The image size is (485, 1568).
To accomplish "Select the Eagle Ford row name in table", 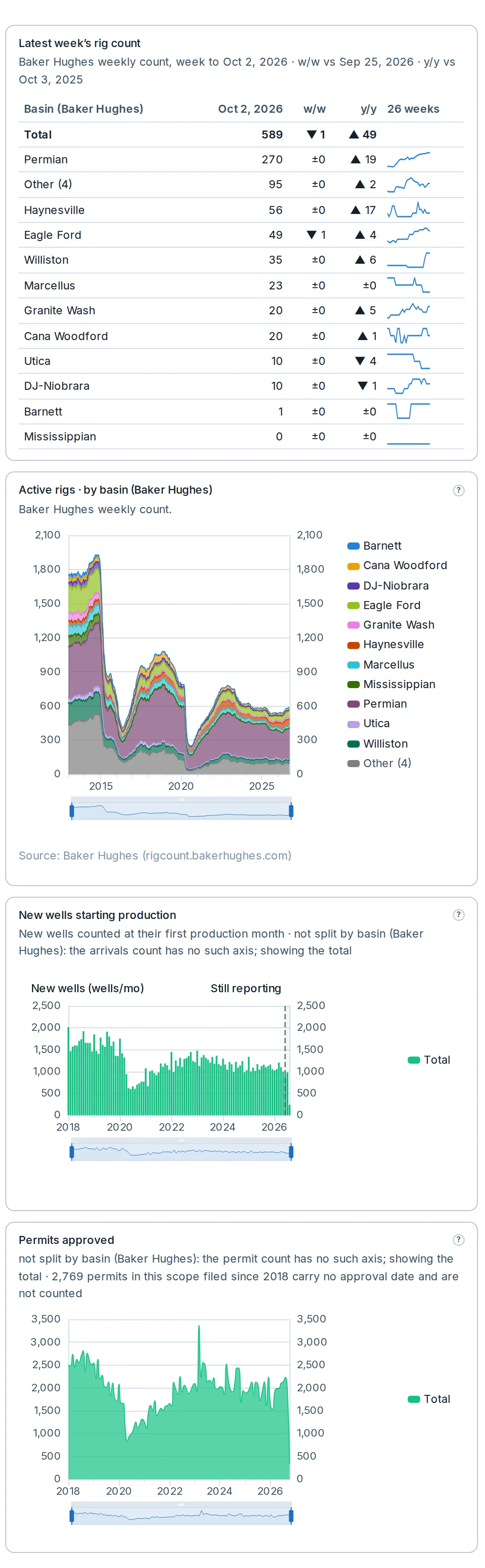I will [x=52, y=236].
